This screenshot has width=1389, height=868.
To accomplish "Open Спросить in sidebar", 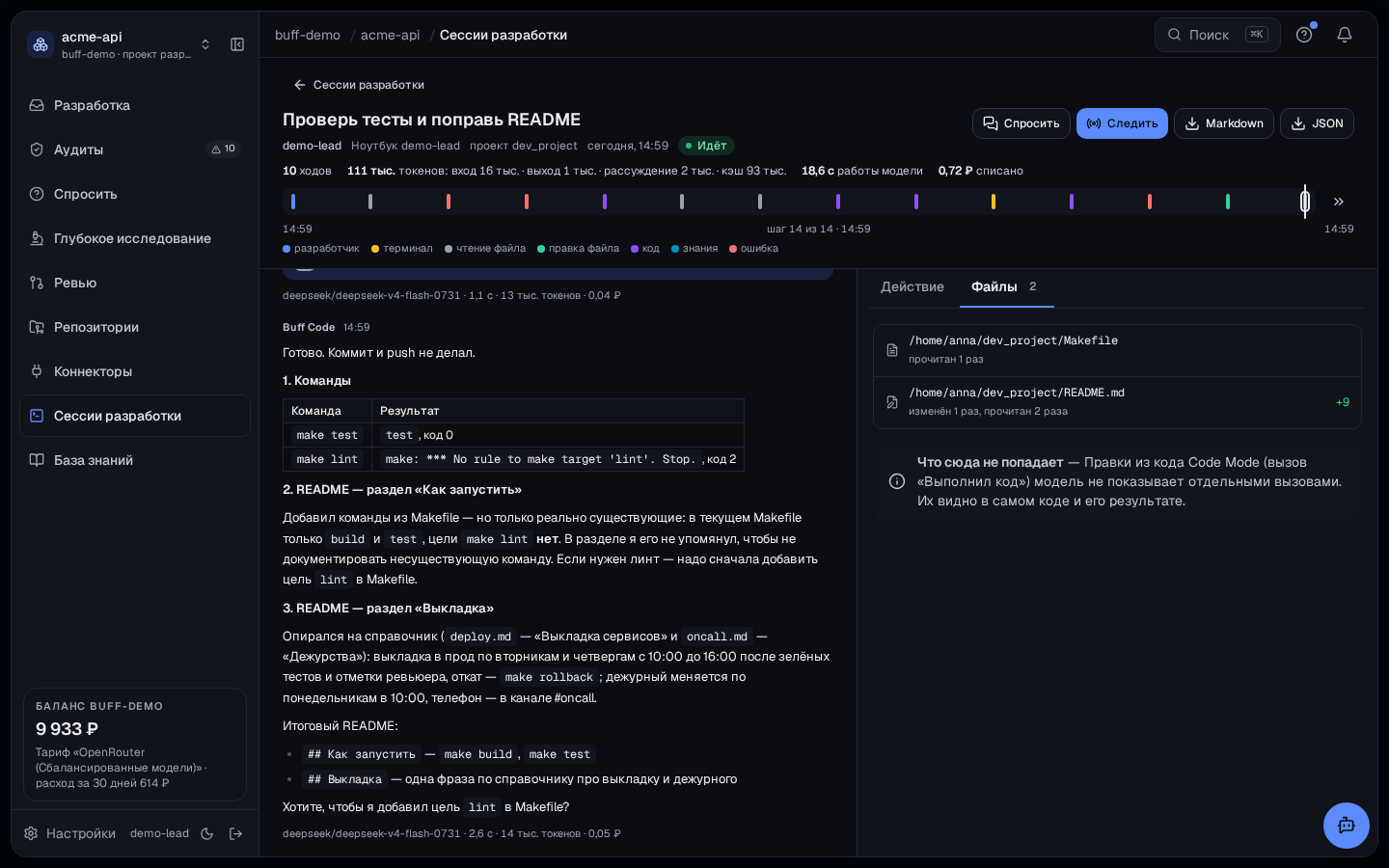I will [x=135, y=194].
